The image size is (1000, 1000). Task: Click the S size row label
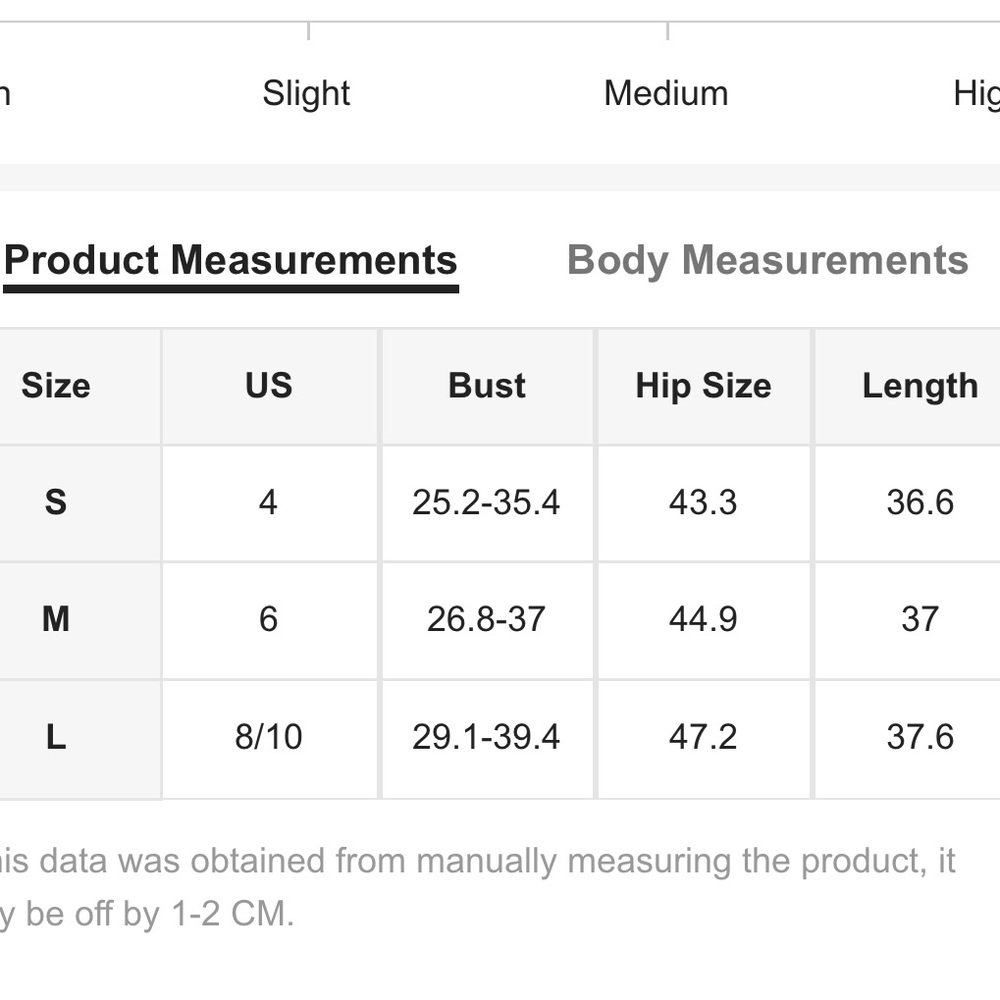(56, 503)
